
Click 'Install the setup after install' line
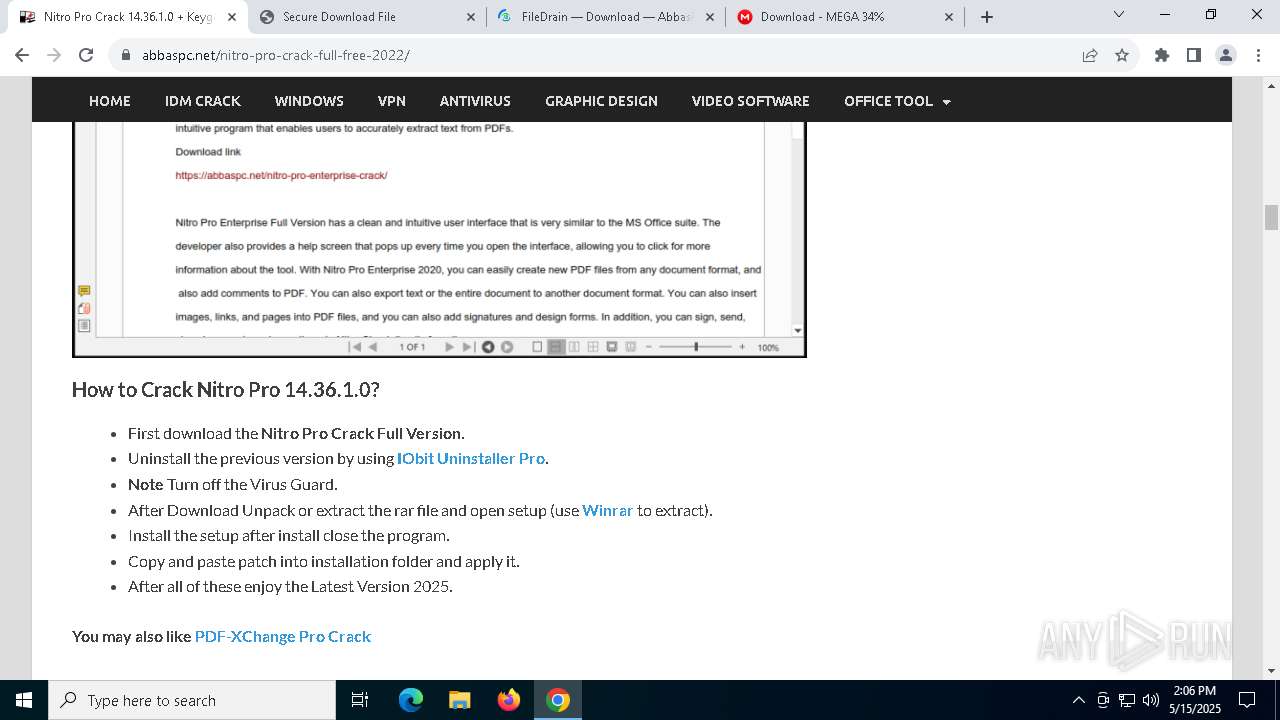[x=289, y=536]
